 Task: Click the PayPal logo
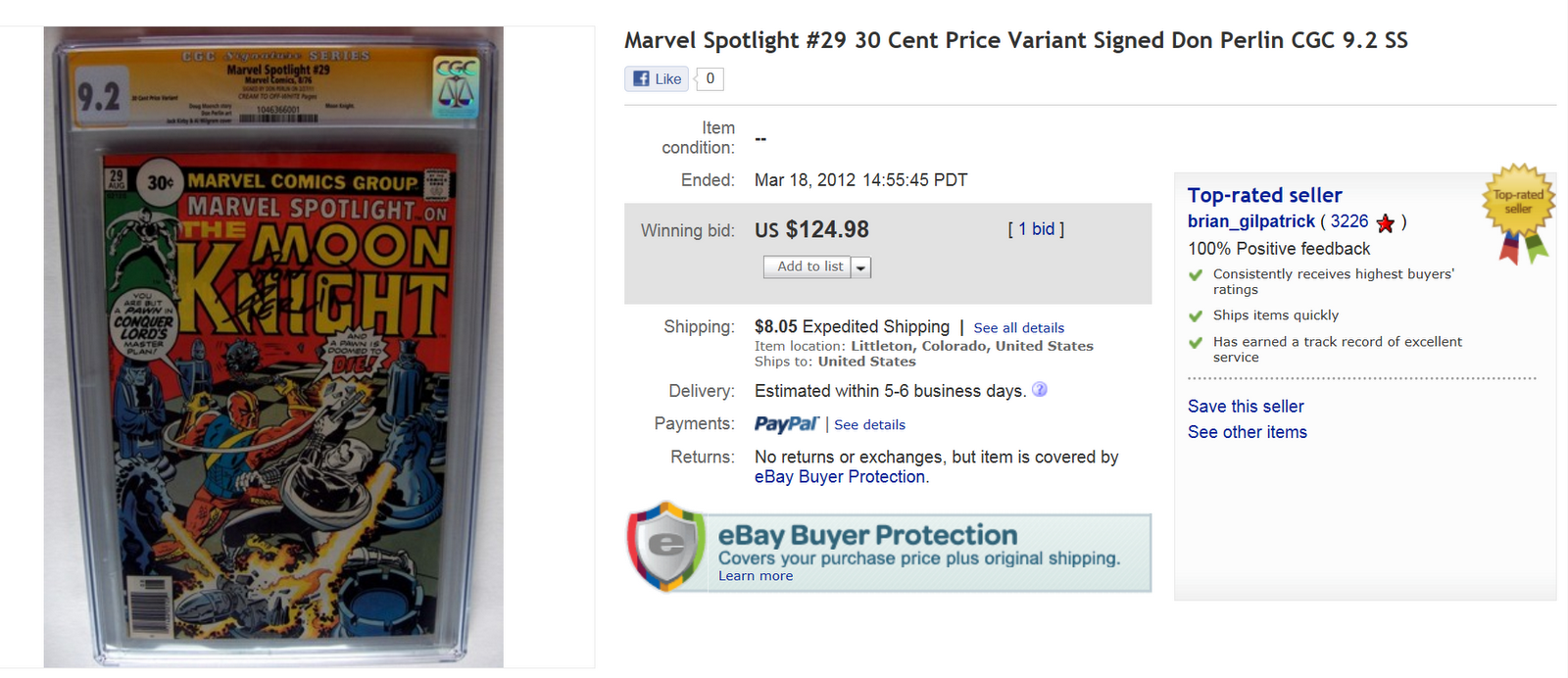click(786, 424)
